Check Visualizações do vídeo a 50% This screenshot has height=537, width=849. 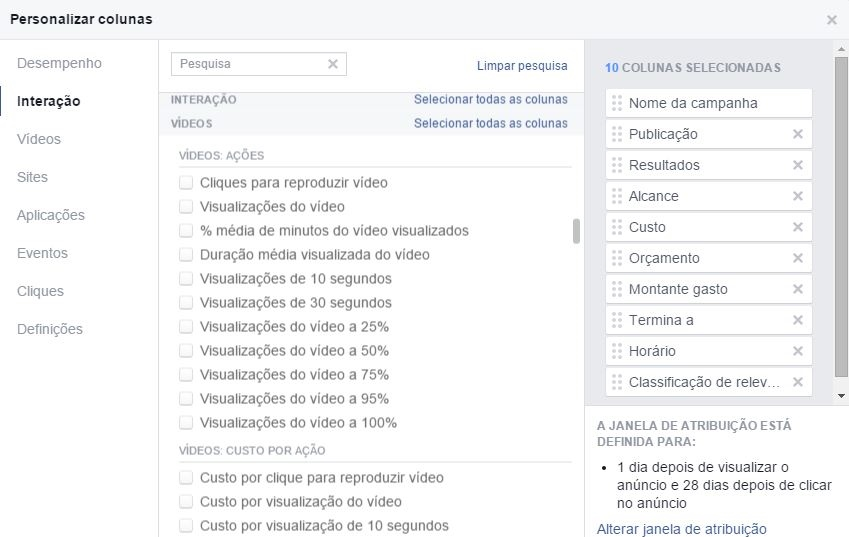[x=186, y=350]
